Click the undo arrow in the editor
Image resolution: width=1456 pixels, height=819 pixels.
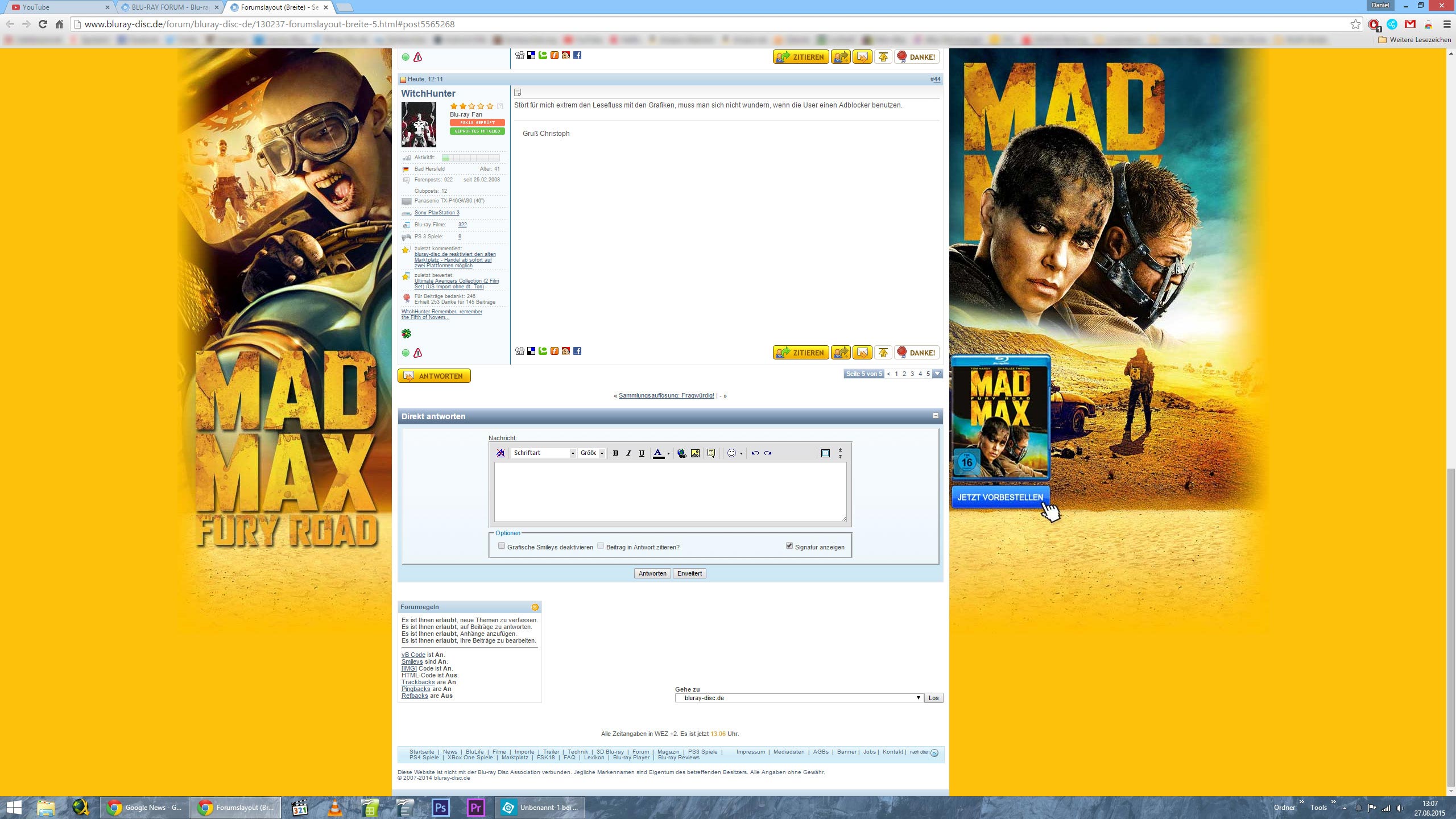[755, 453]
